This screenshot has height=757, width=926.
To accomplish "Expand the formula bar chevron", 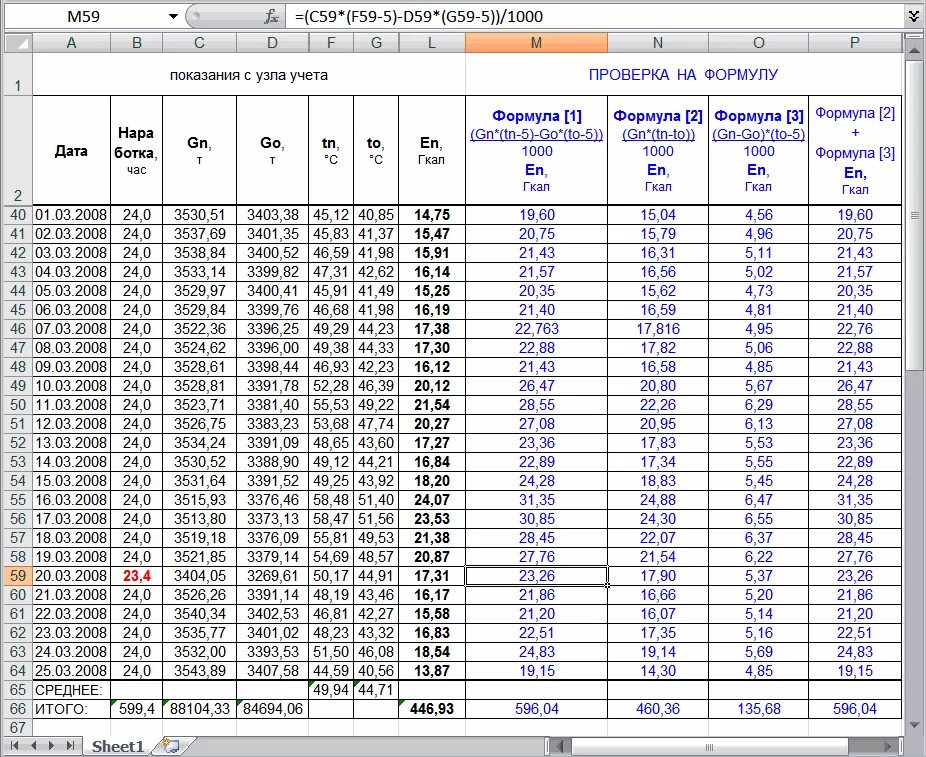I will [914, 17].
